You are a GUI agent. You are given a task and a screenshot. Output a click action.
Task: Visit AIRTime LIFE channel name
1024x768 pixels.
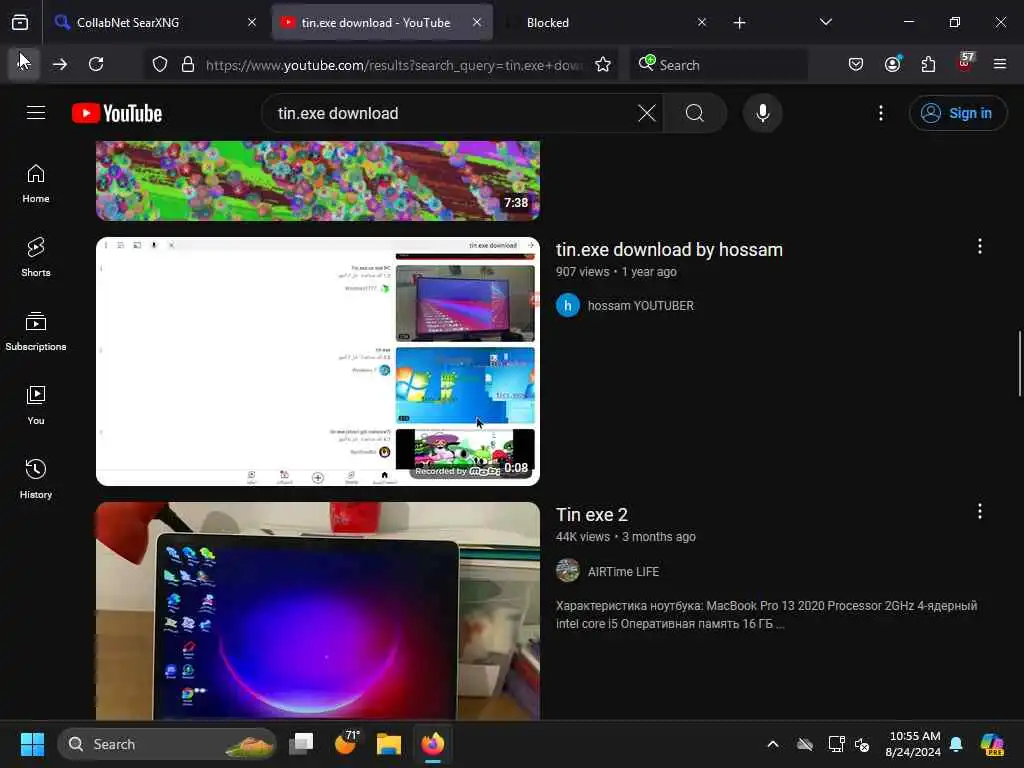coord(623,571)
